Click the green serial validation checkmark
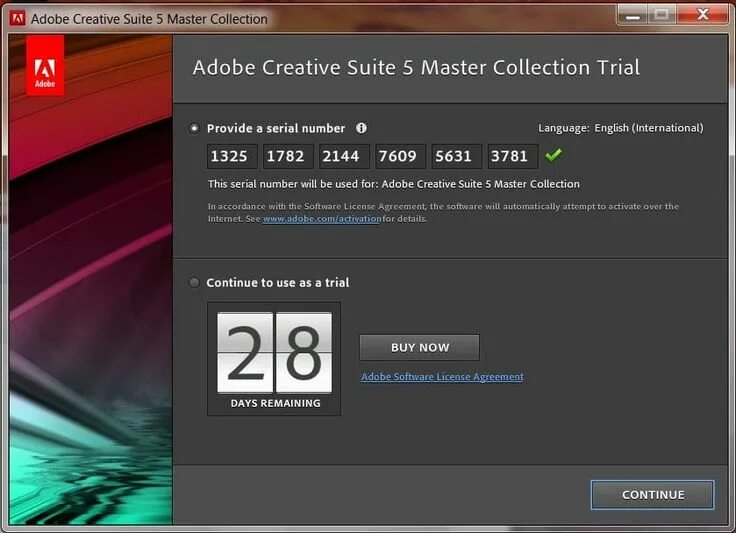 tap(554, 155)
